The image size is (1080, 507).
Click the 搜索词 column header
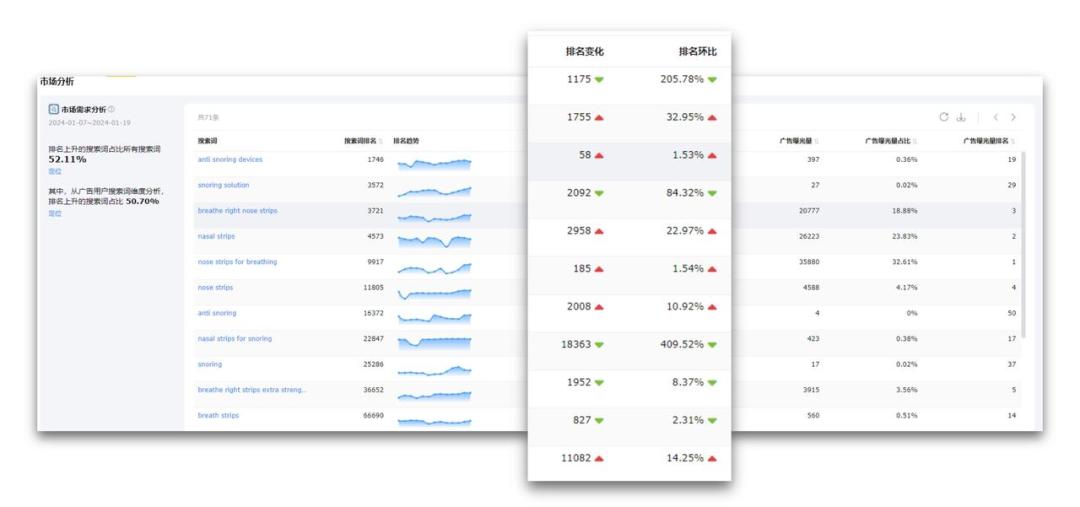coord(207,141)
